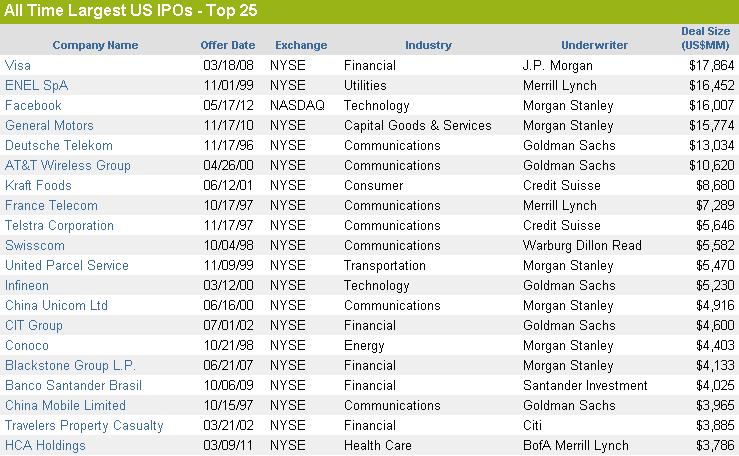This screenshot has width=739, height=456.
Task: Open the HCA Holdings link
Action: tap(45, 446)
